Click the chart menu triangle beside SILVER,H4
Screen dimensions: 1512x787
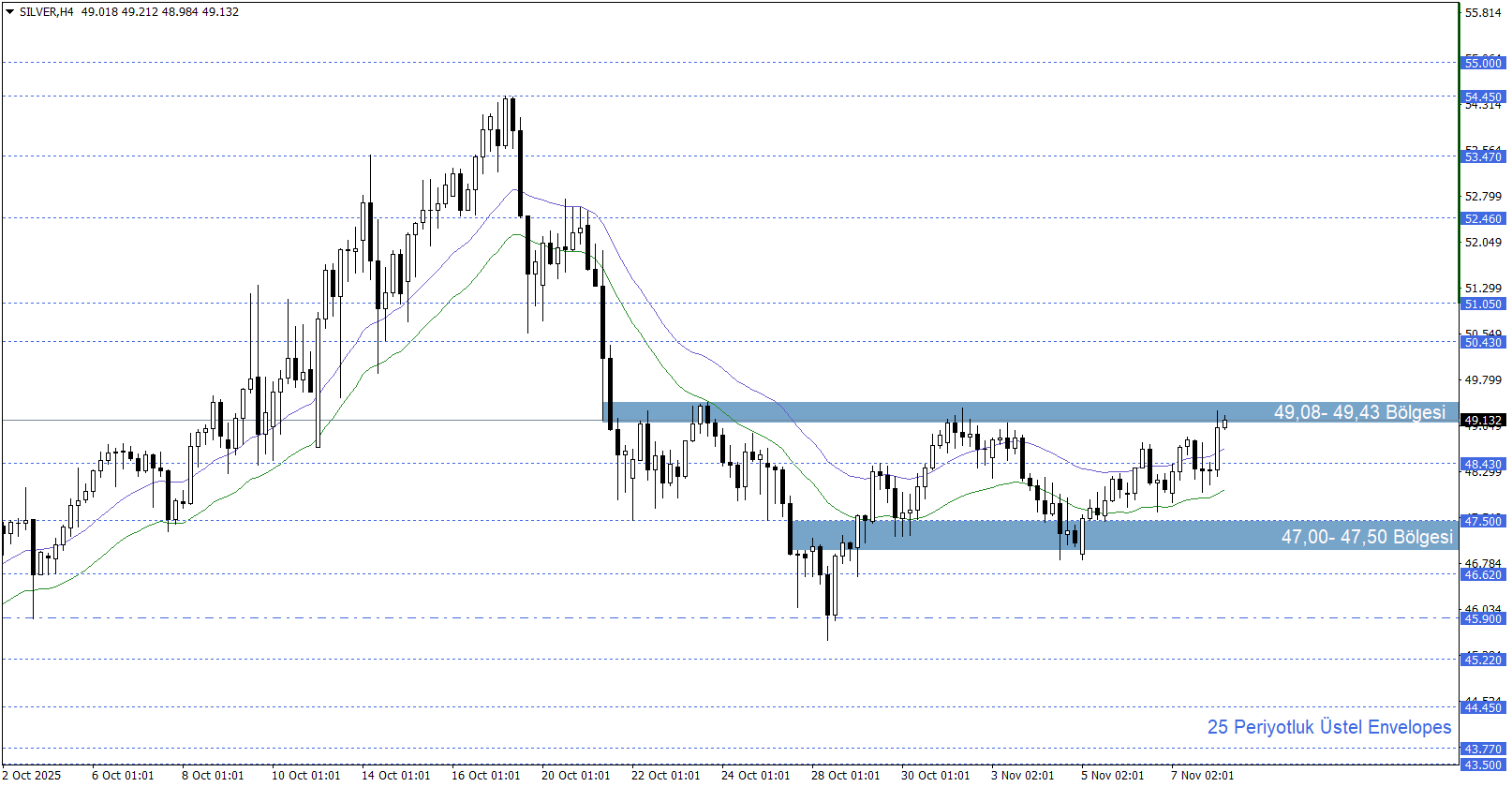pos(10,12)
